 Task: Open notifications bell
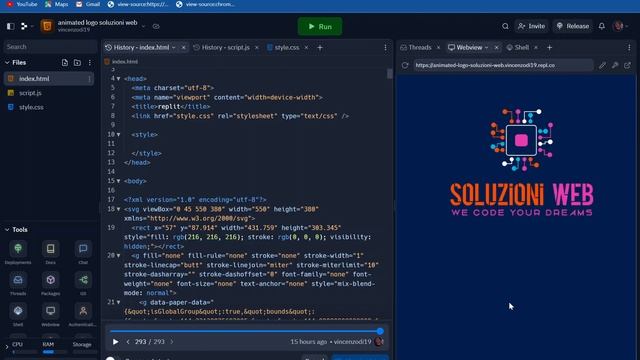pos(602,26)
